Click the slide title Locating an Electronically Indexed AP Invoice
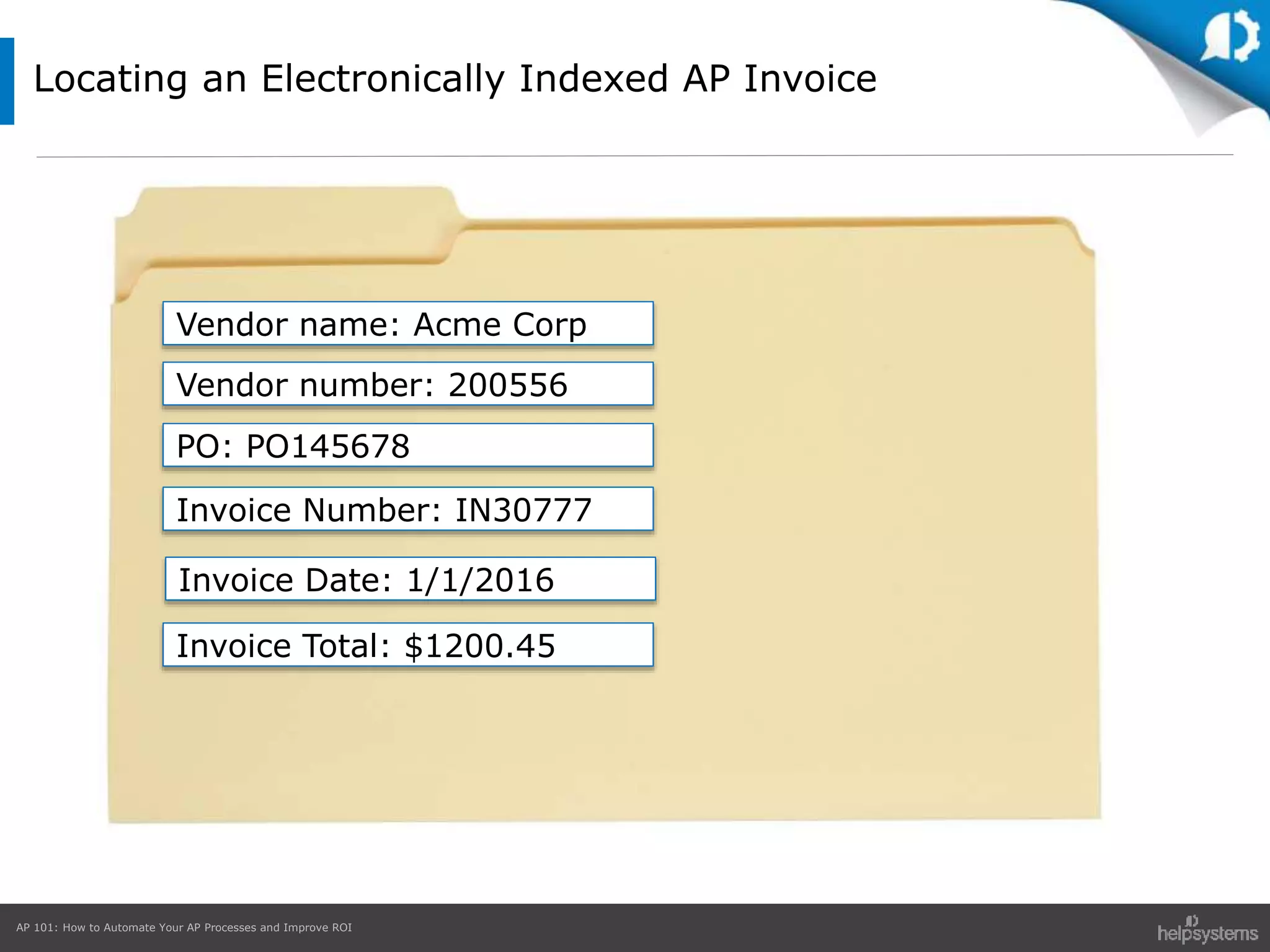 tap(455, 79)
